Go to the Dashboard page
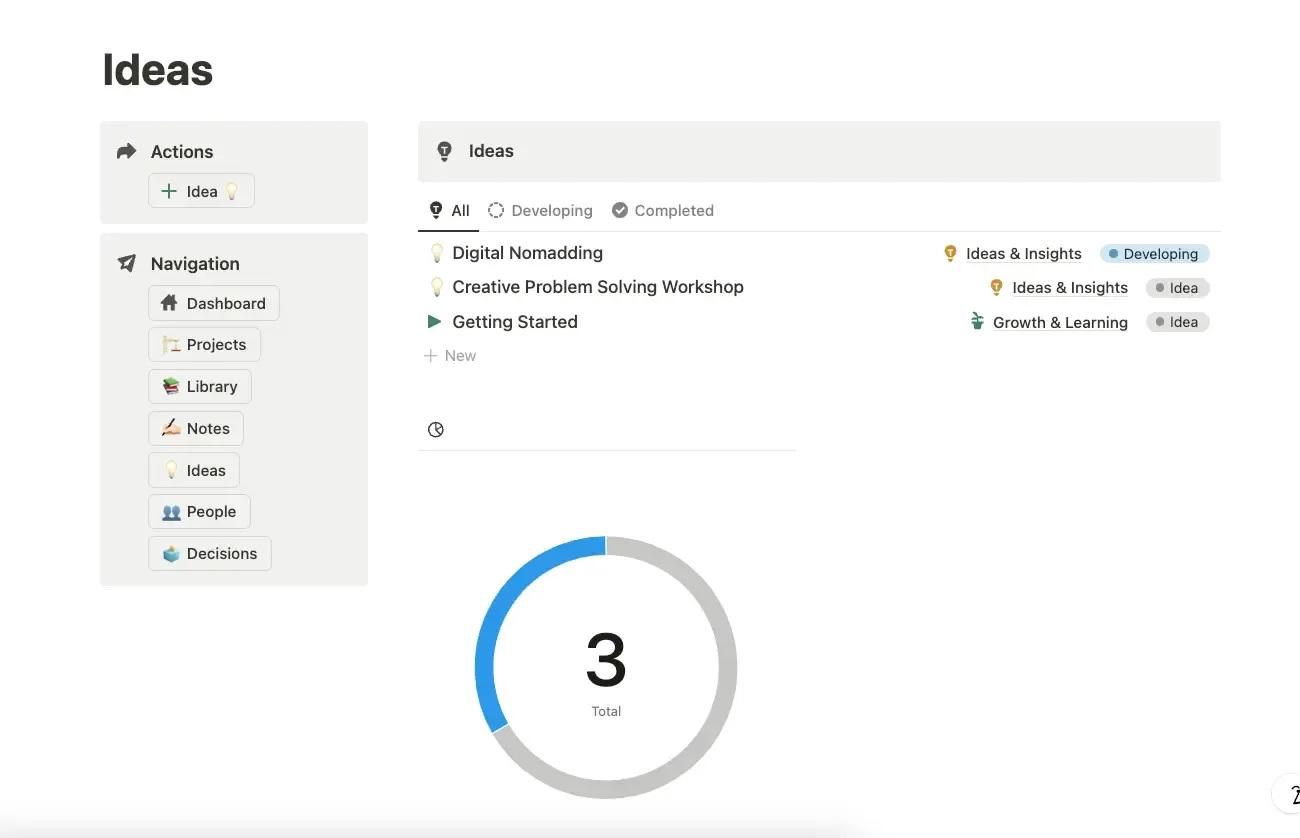The height and width of the screenshot is (838, 1300). pos(213,303)
